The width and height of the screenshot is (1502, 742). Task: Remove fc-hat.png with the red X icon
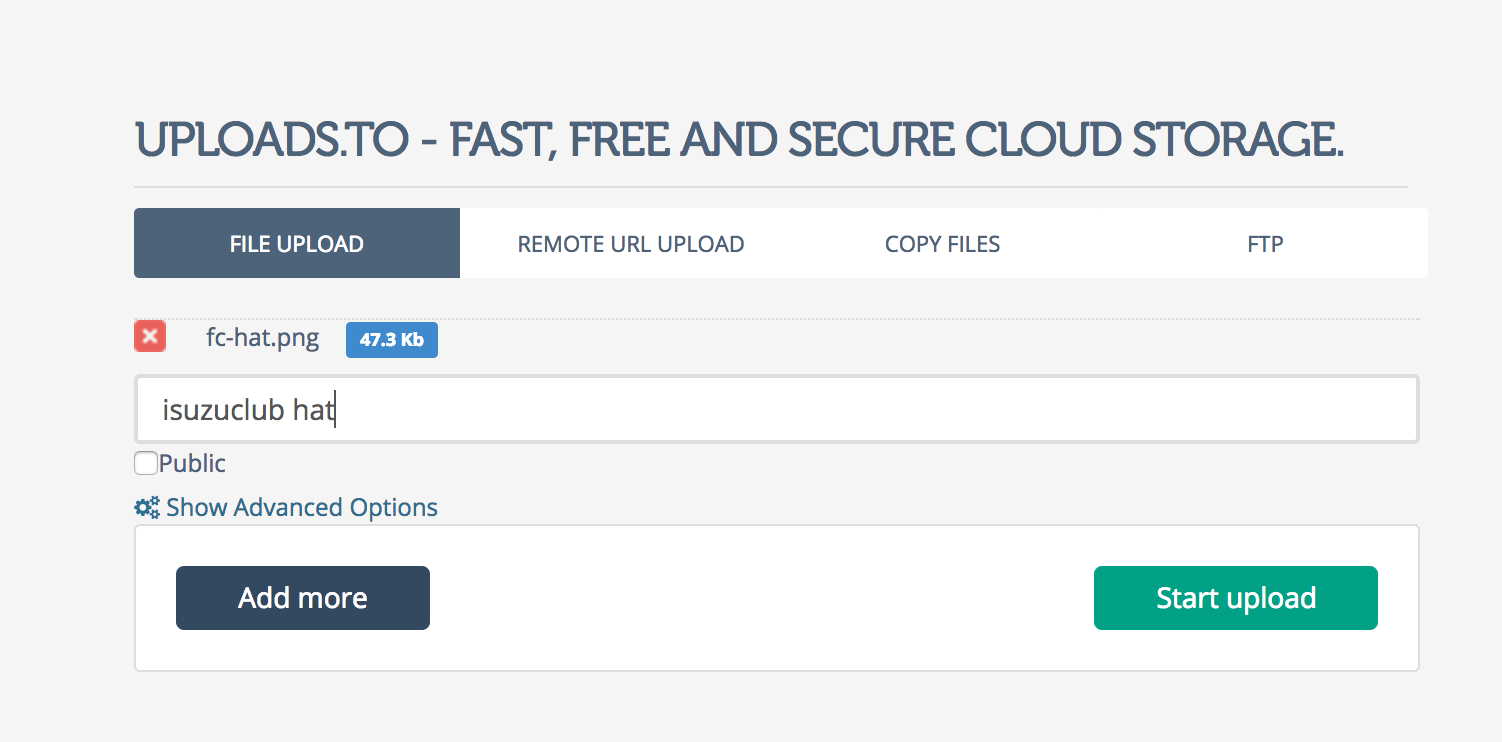point(150,337)
